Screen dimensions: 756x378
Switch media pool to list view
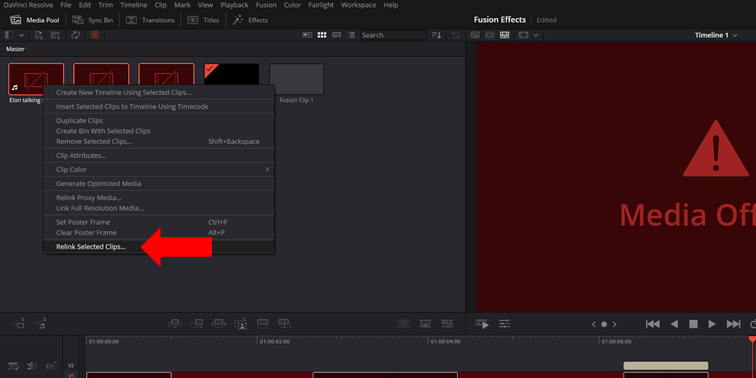click(351, 35)
